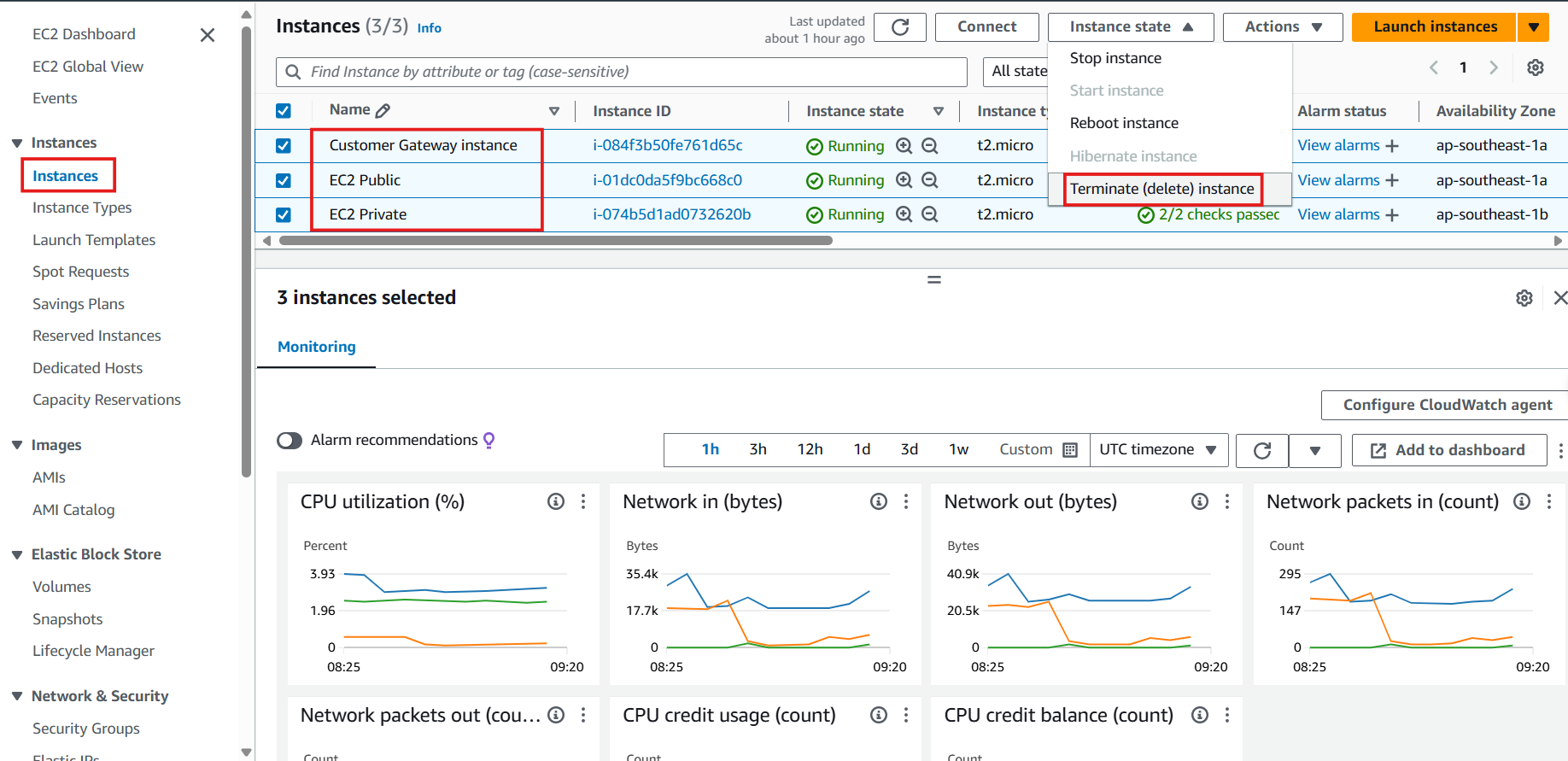Open table preferences gear icon
This screenshot has width=1568, height=761.
pos(1536,67)
